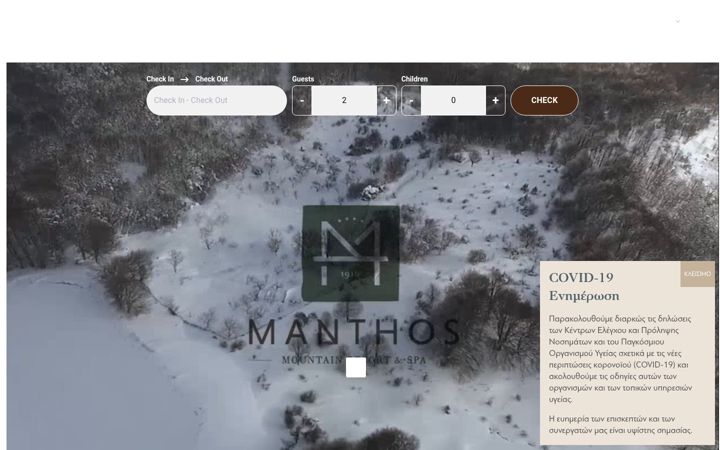Click the small chevron at top right
This screenshot has height=450, width=720.
tap(678, 21)
